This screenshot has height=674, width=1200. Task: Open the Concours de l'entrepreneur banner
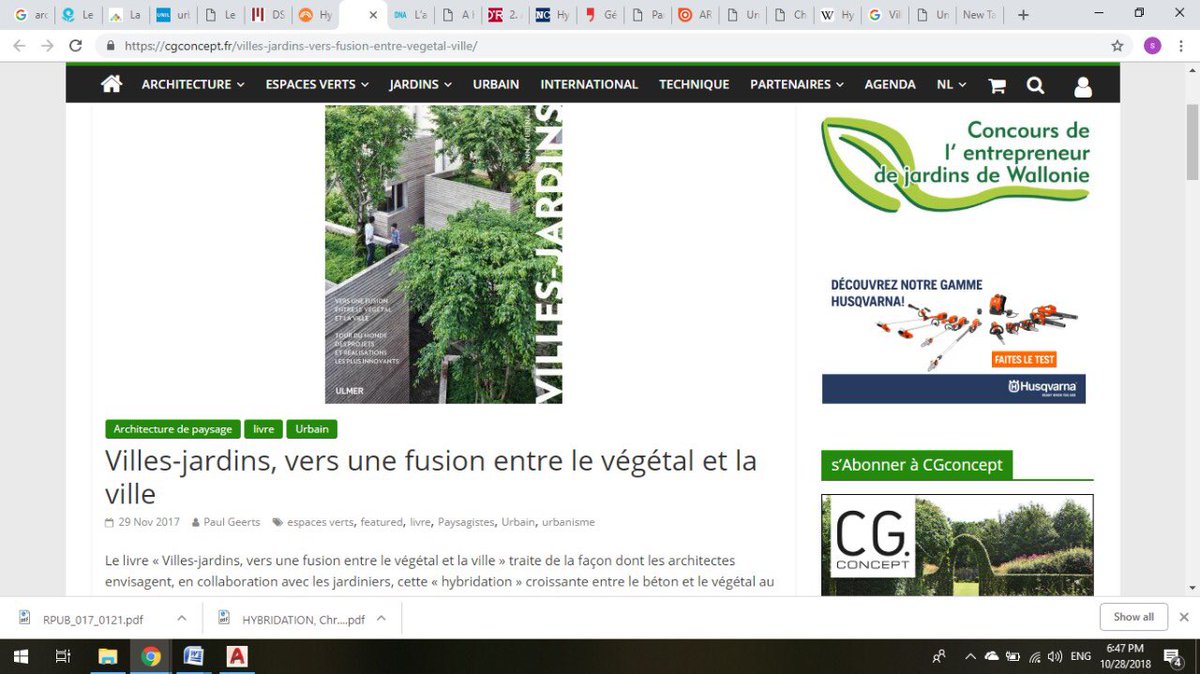956,164
